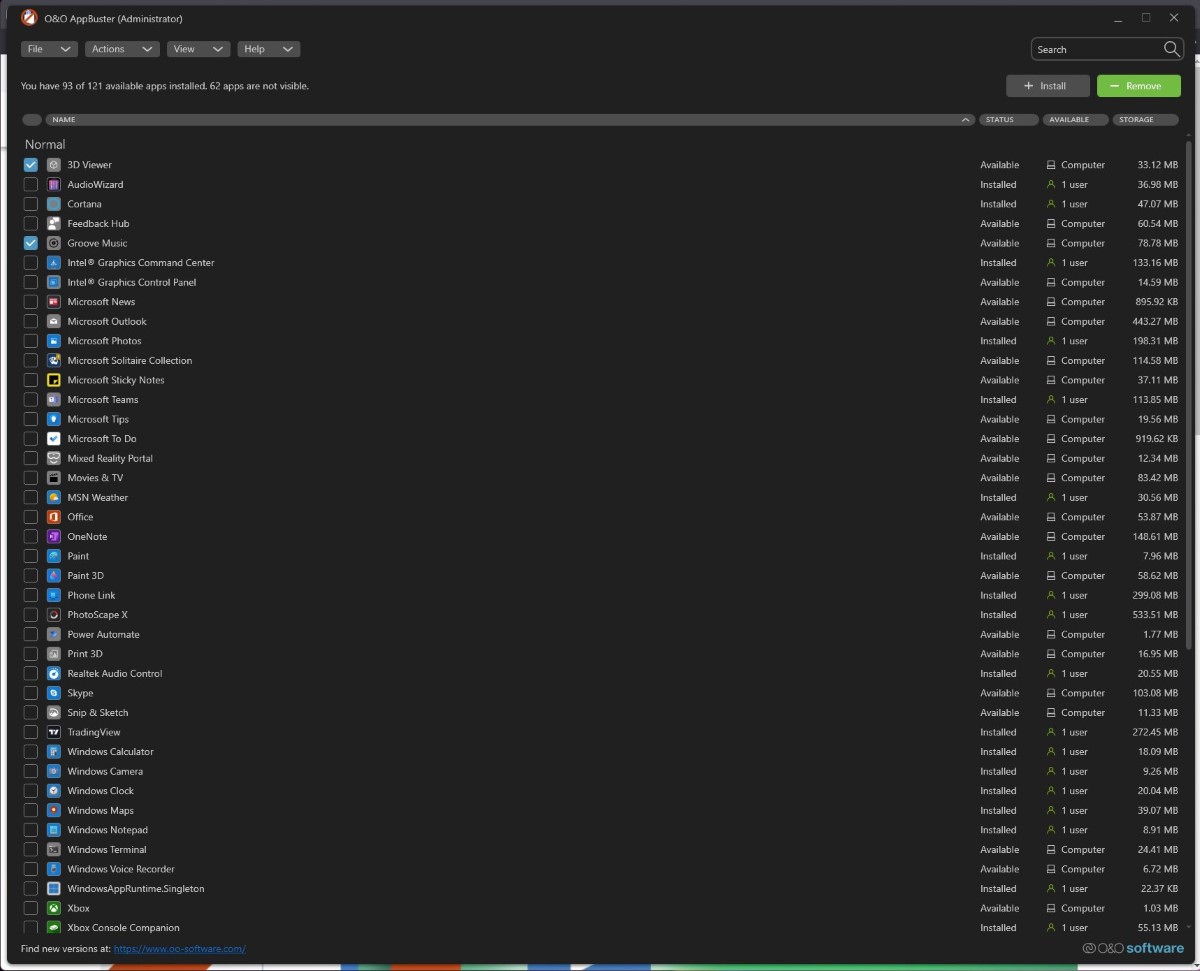
Task: Check the Microsoft Tips checkbox
Action: pyautogui.click(x=31, y=419)
